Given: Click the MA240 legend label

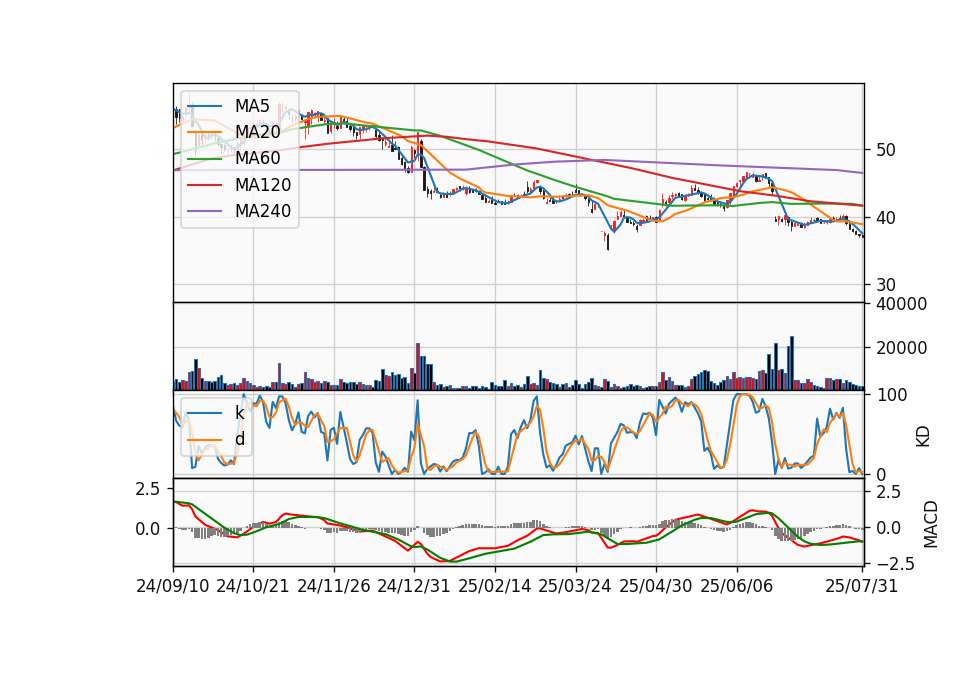Looking at the screenshot, I should (263, 211).
